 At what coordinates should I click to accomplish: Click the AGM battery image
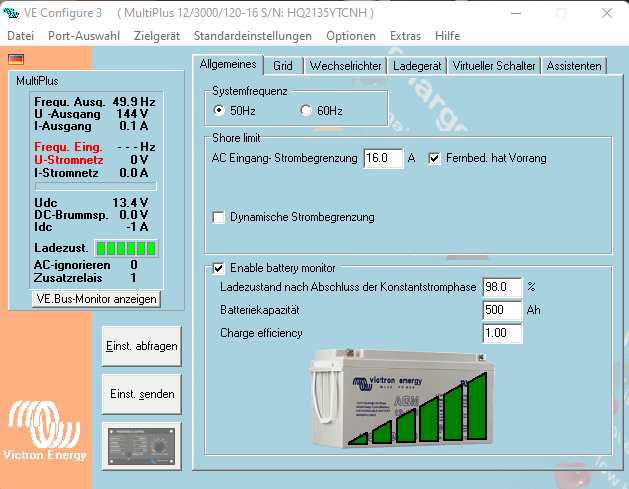pos(401,398)
